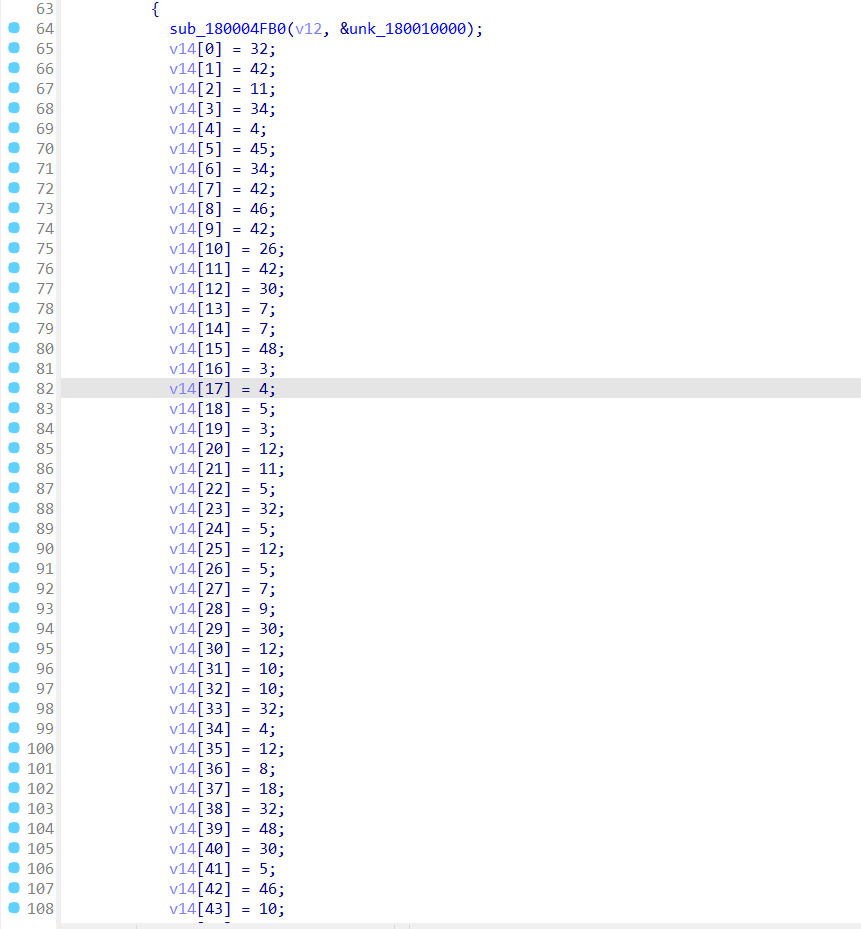
Task: Select statement v14[11] = 42
Action: (227, 269)
